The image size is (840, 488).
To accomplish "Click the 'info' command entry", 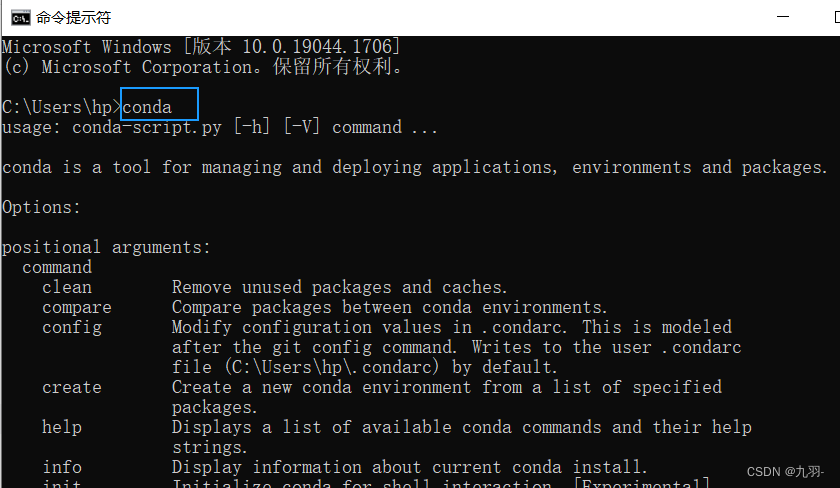I will pyautogui.click(x=62, y=467).
